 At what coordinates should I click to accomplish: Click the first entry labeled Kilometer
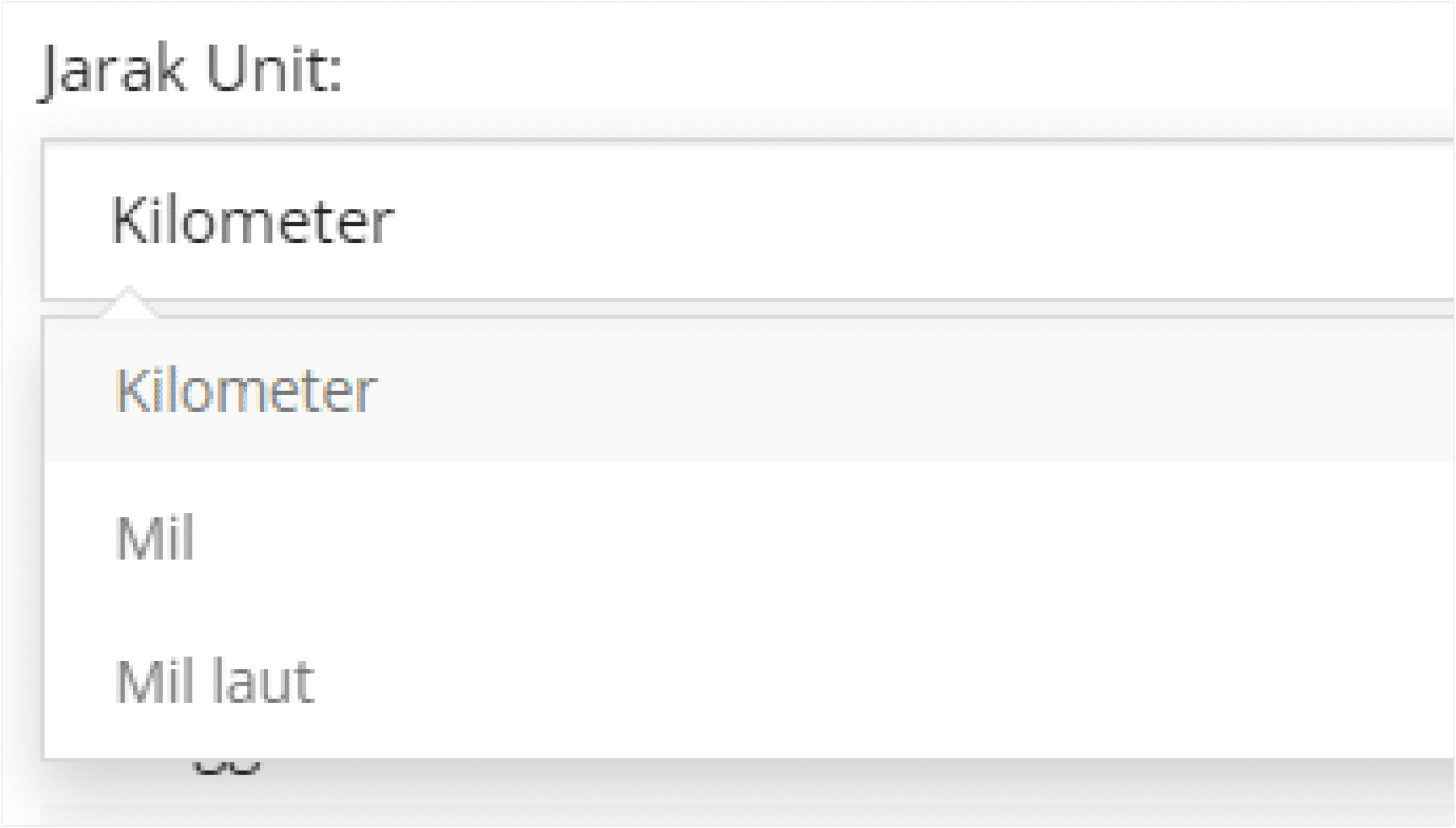749,391
